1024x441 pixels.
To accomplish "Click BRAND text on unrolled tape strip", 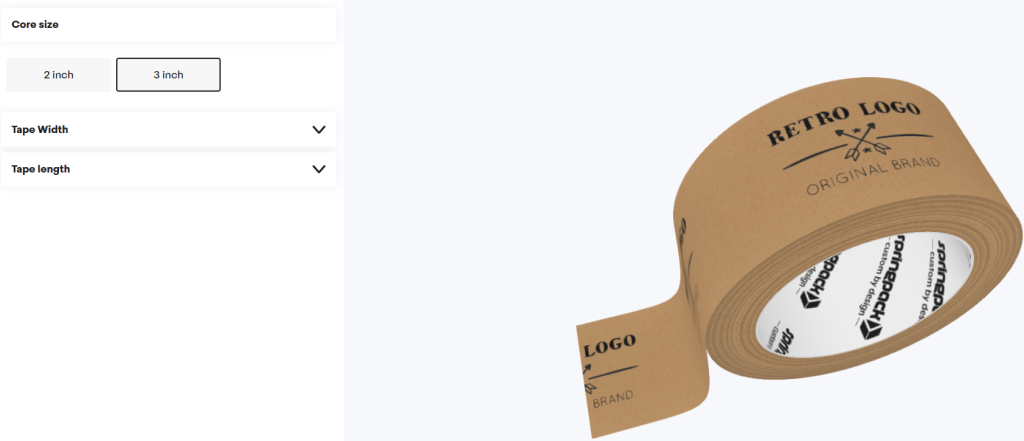I will [613, 399].
